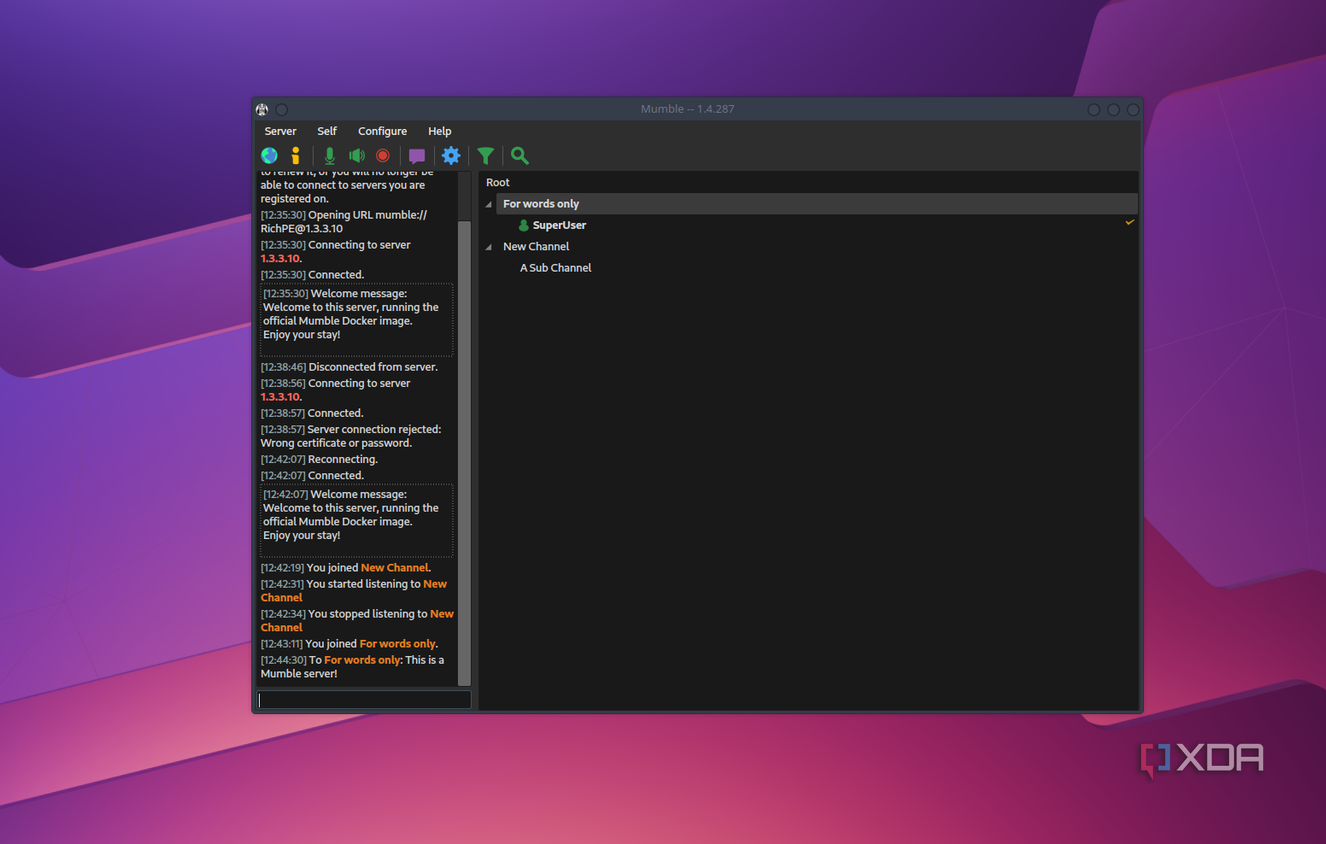The height and width of the screenshot is (844, 1326).
Task: Collapse the New Channel tree node
Action: (x=489, y=247)
